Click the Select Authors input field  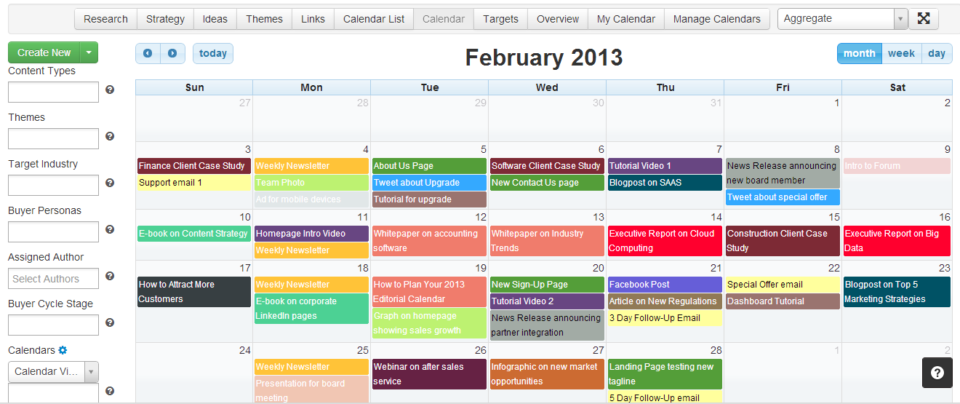point(53,278)
